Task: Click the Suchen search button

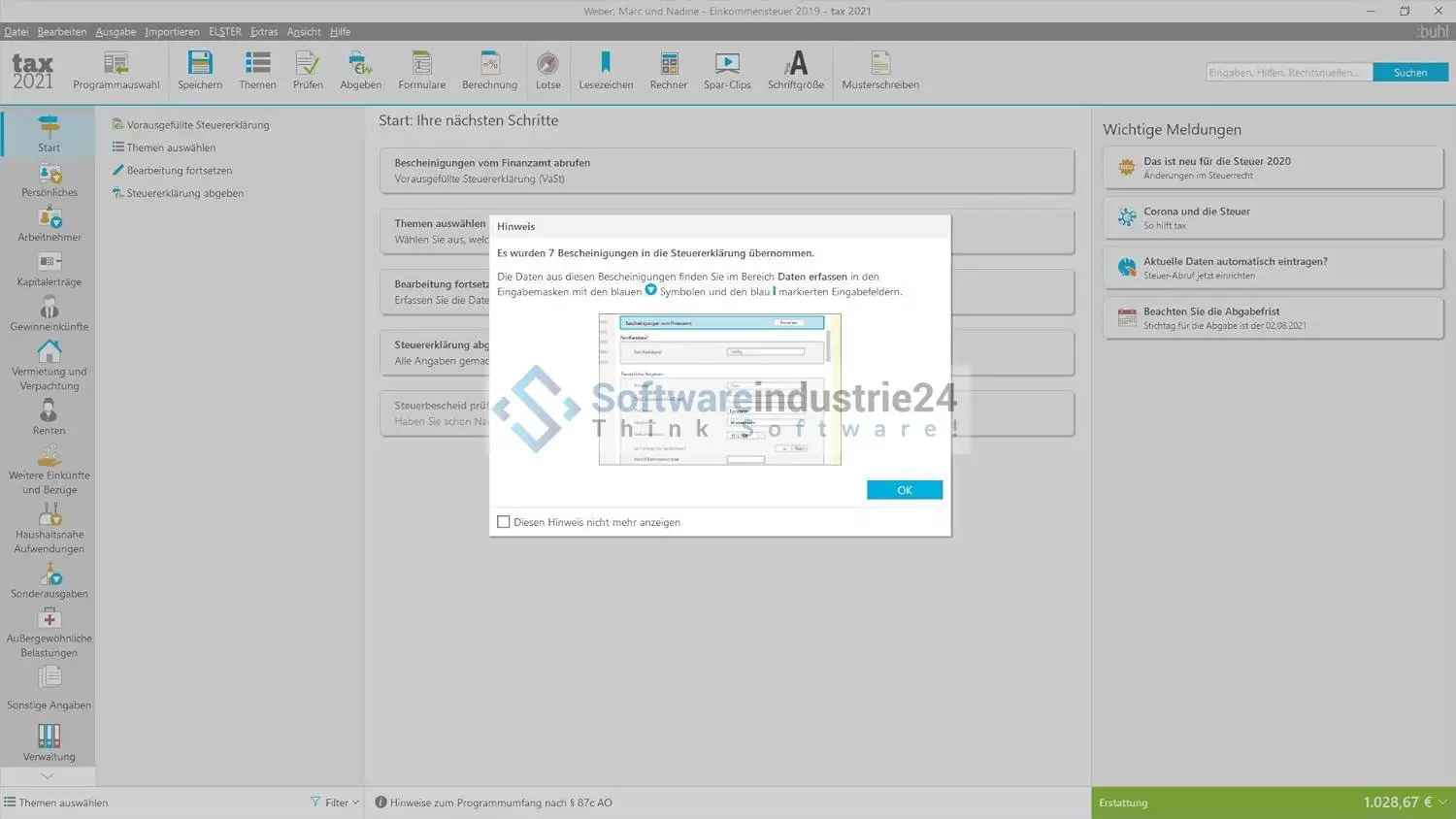Action: coord(1409,73)
